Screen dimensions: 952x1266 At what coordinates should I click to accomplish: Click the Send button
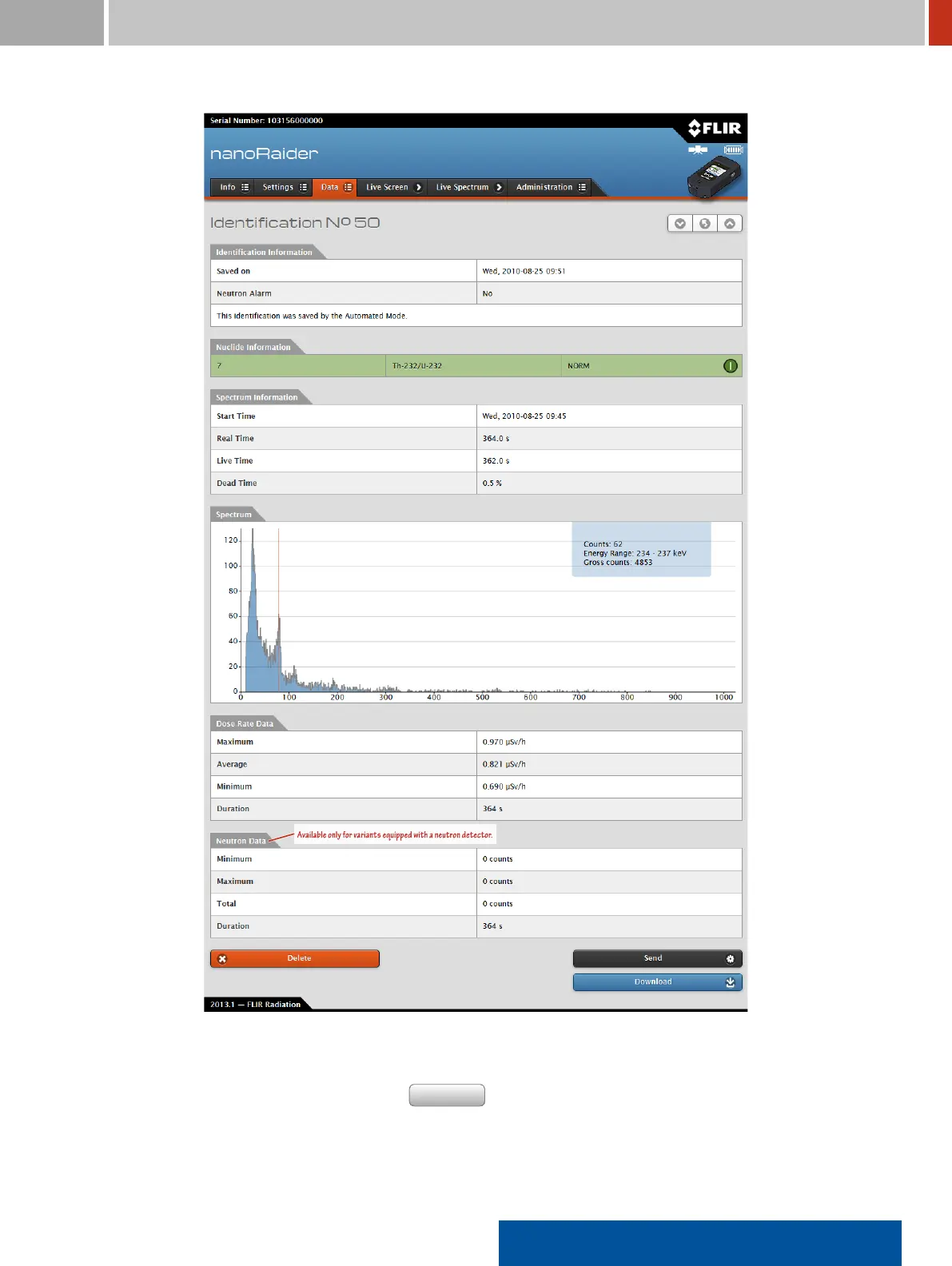coord(658,958)
